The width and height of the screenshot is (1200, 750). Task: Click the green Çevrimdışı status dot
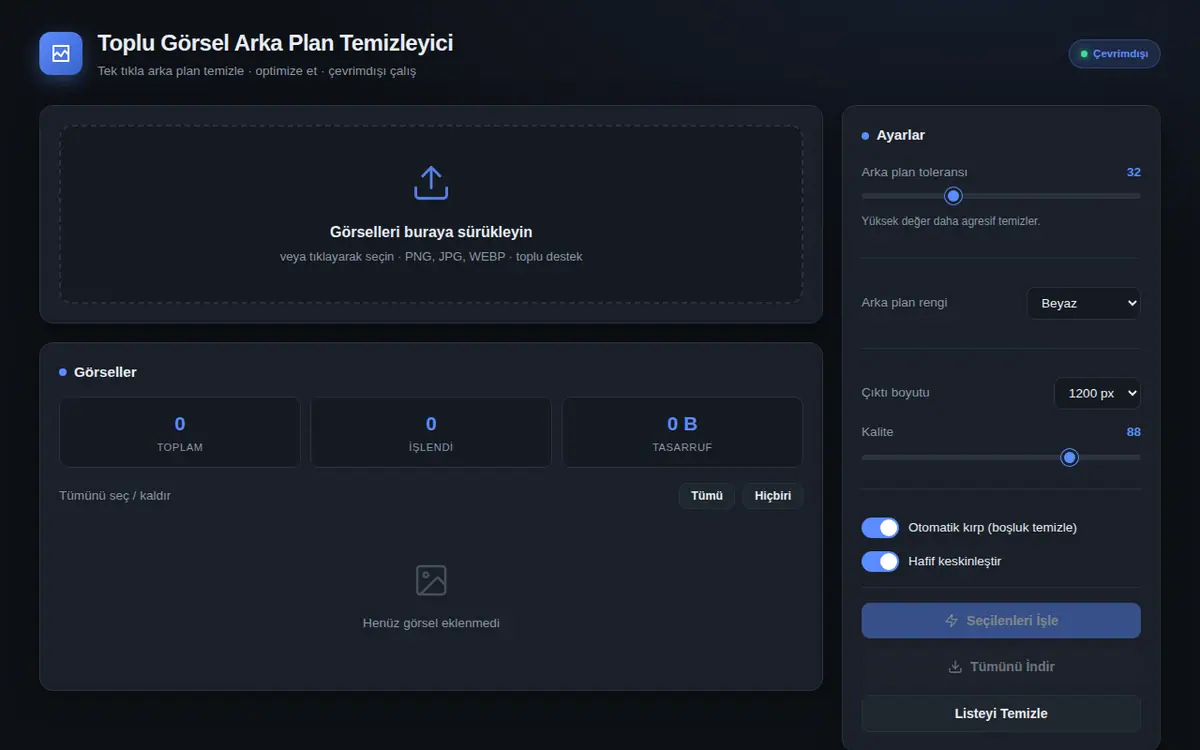1084,54
